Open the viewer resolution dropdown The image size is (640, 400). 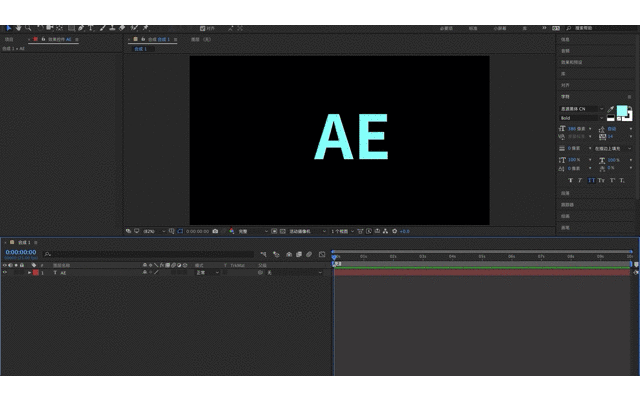(253, 231)
